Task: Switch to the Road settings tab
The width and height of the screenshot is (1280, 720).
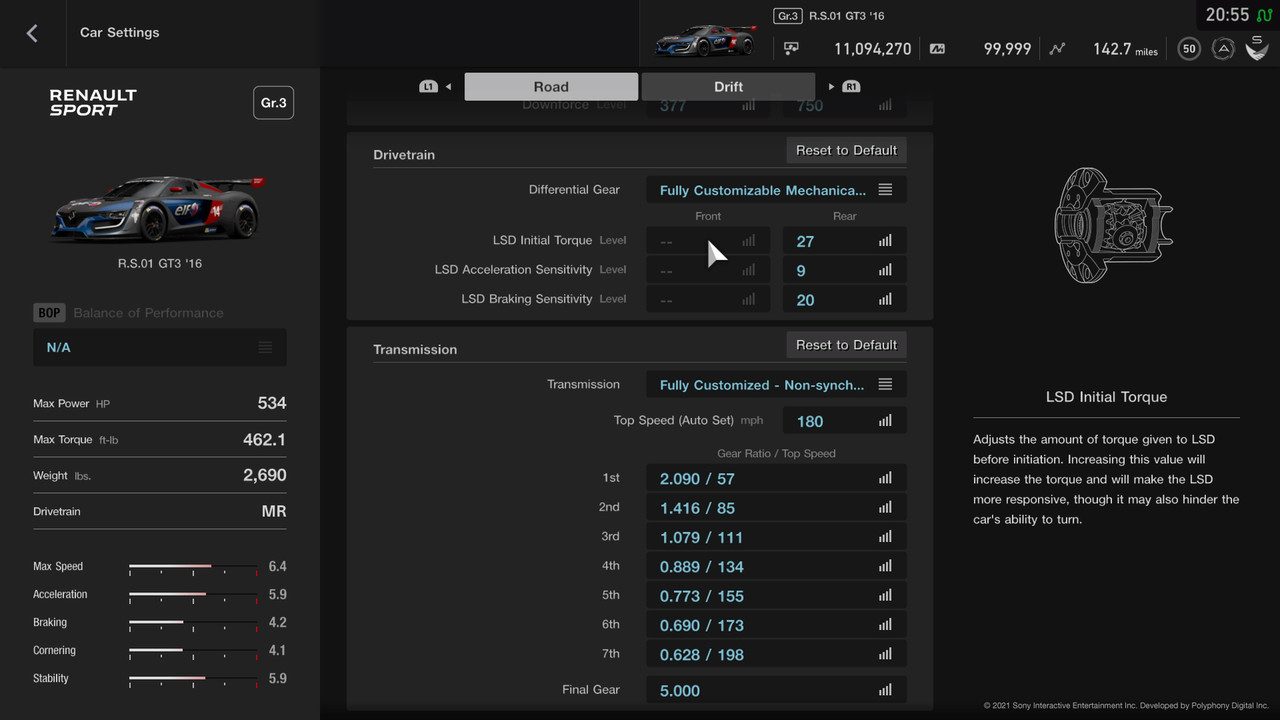Action: [x=551, y=87]
